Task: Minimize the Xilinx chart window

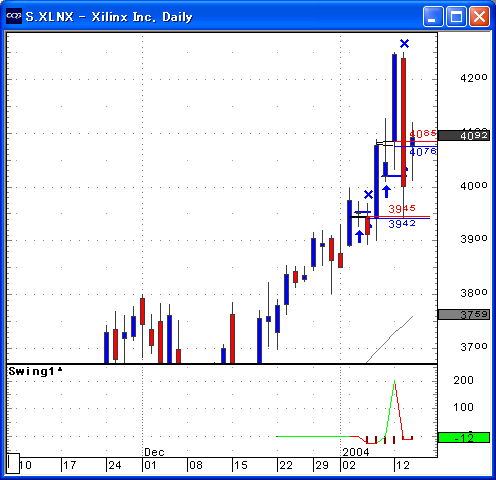Action: click(x=433, y=16)
